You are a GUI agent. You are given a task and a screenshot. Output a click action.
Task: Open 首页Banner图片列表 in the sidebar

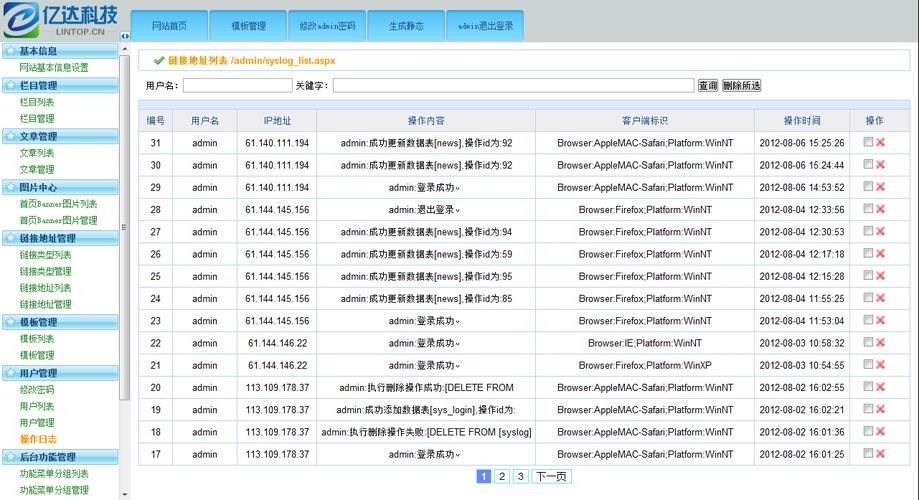tap(58, 203)
